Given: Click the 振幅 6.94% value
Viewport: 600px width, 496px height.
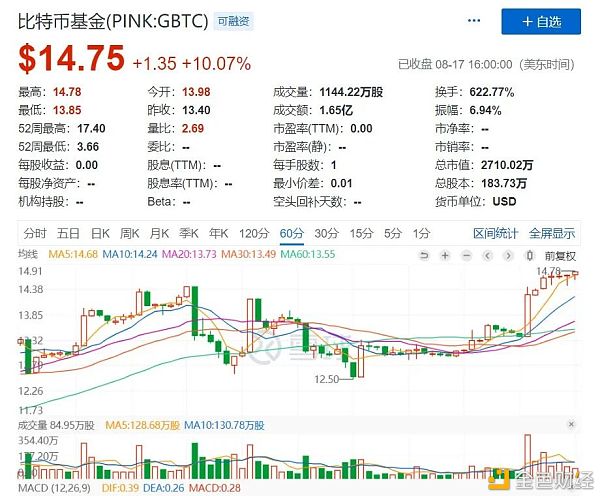Looking at the screenshot, I should click(x=485, y=111).
